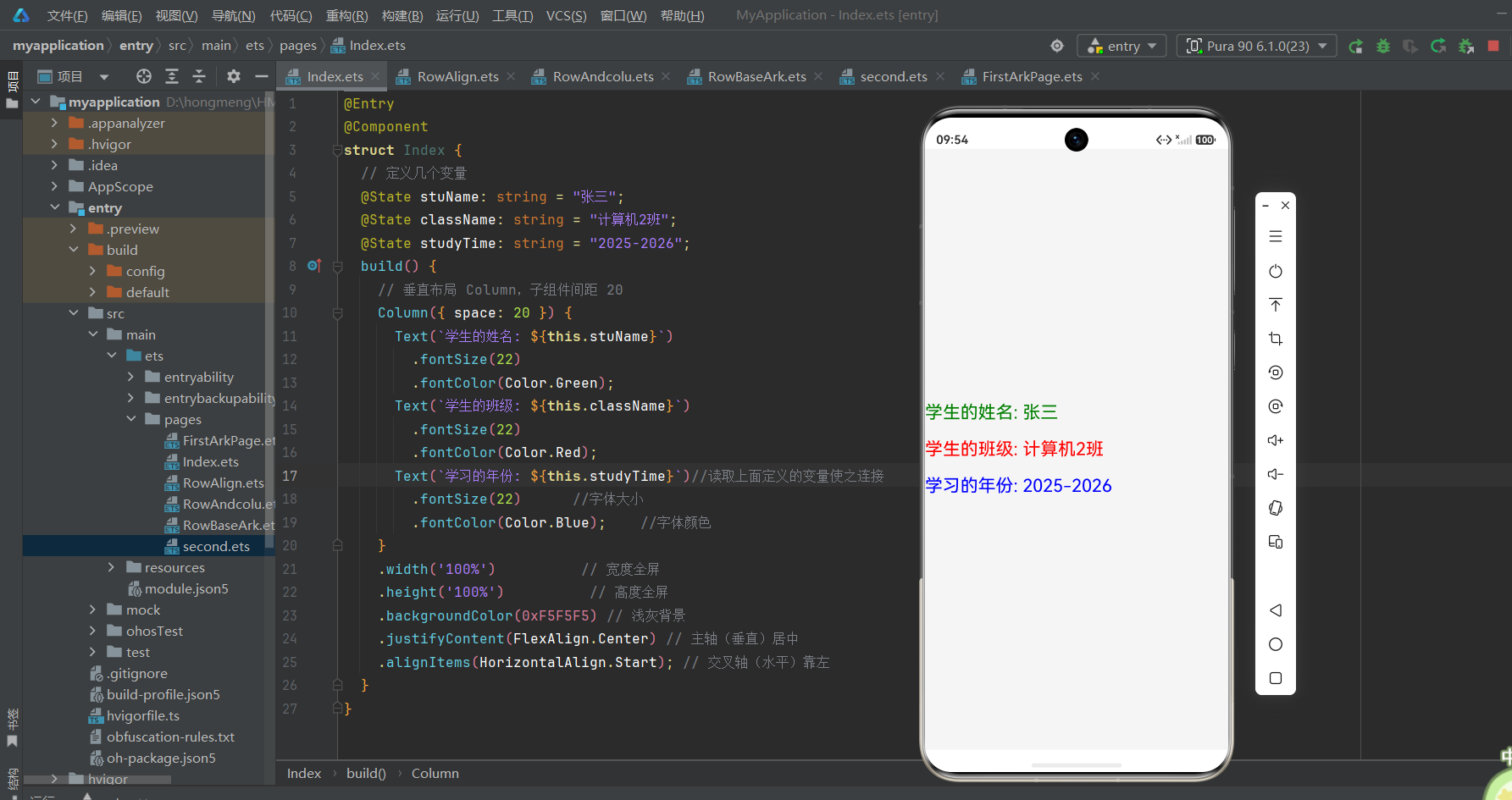Open the 文件(F) menu
The height and width of the screenshot is (800, 1512).
point(67,15)
